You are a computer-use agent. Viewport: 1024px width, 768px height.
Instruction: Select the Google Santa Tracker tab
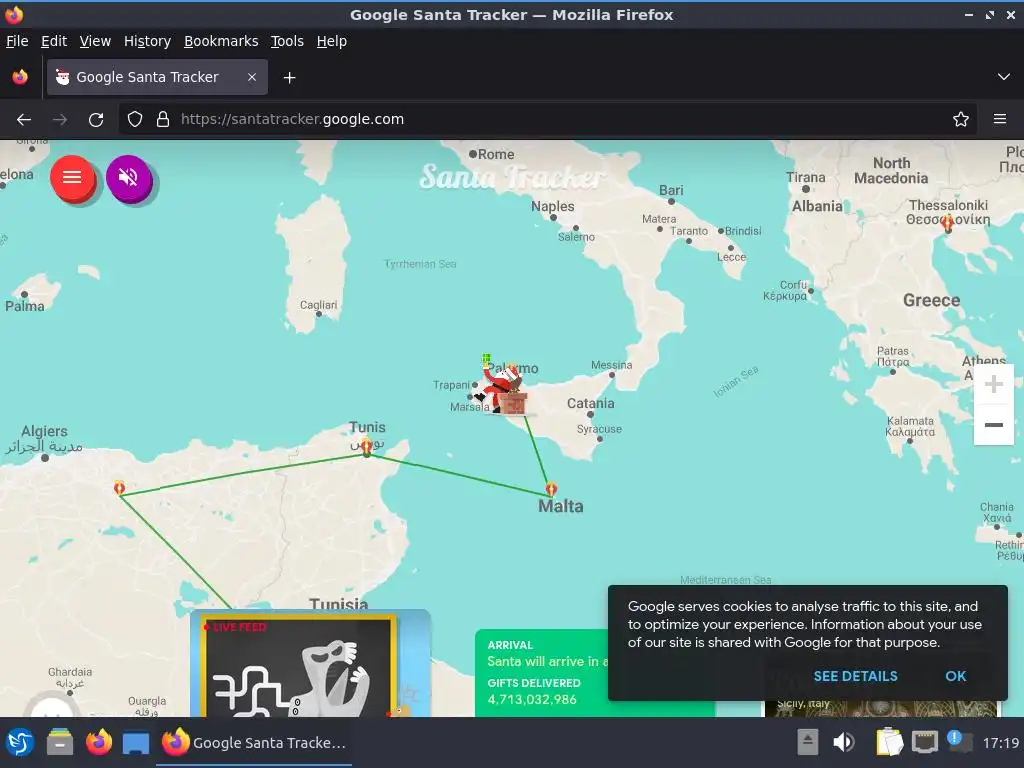click(157, 77)
